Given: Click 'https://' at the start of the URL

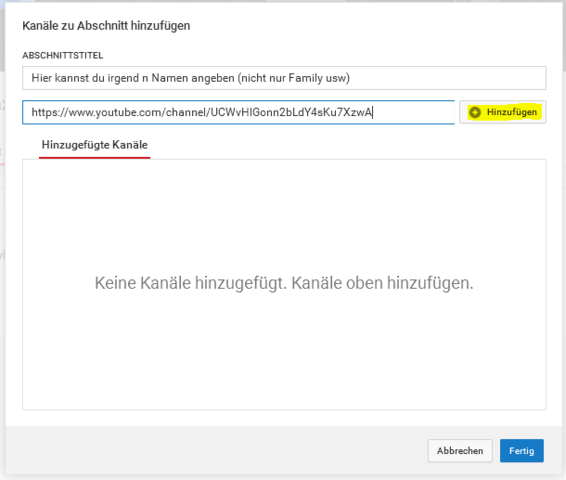Looking at the screenshot, I should [49, 112].
